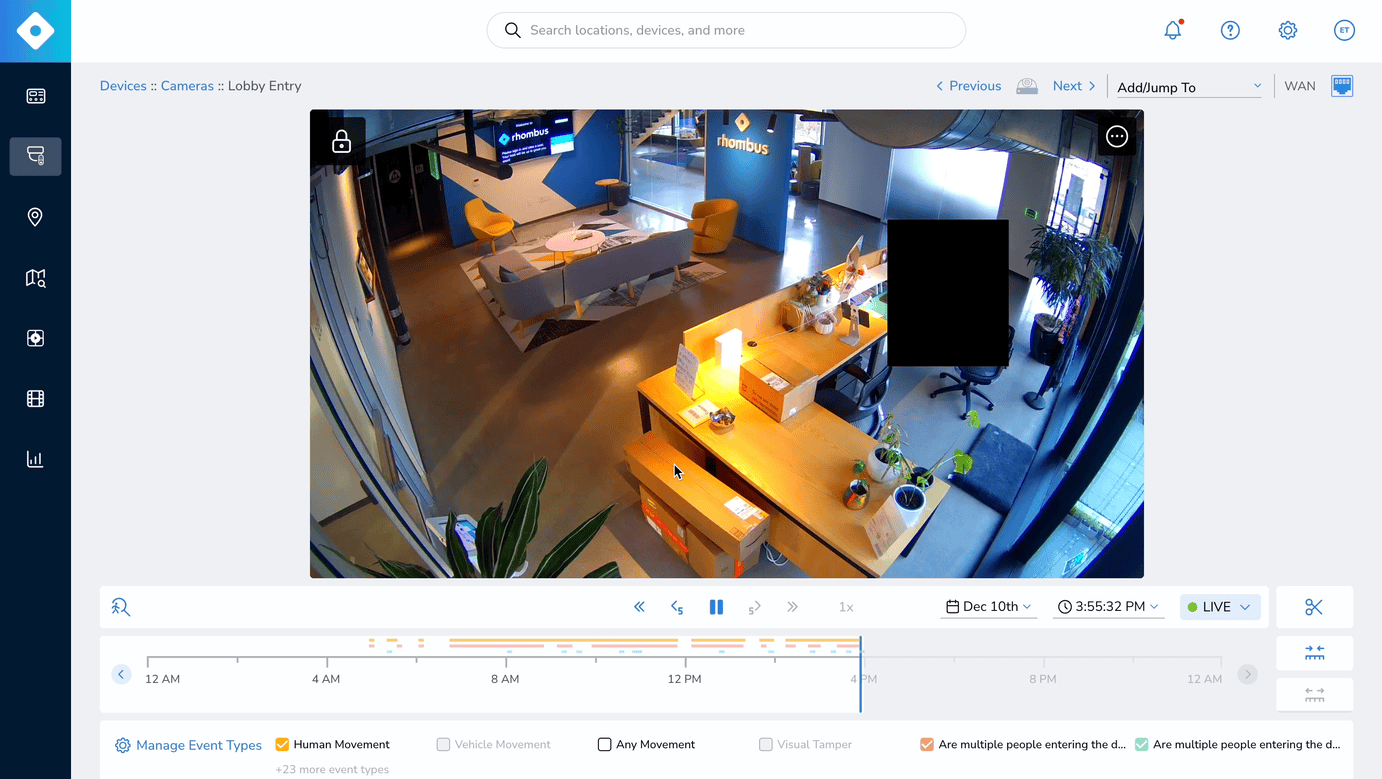Open the 3:55:32 PM time picker
The height and width of the screenshot is (779, 1382).
1108,606
